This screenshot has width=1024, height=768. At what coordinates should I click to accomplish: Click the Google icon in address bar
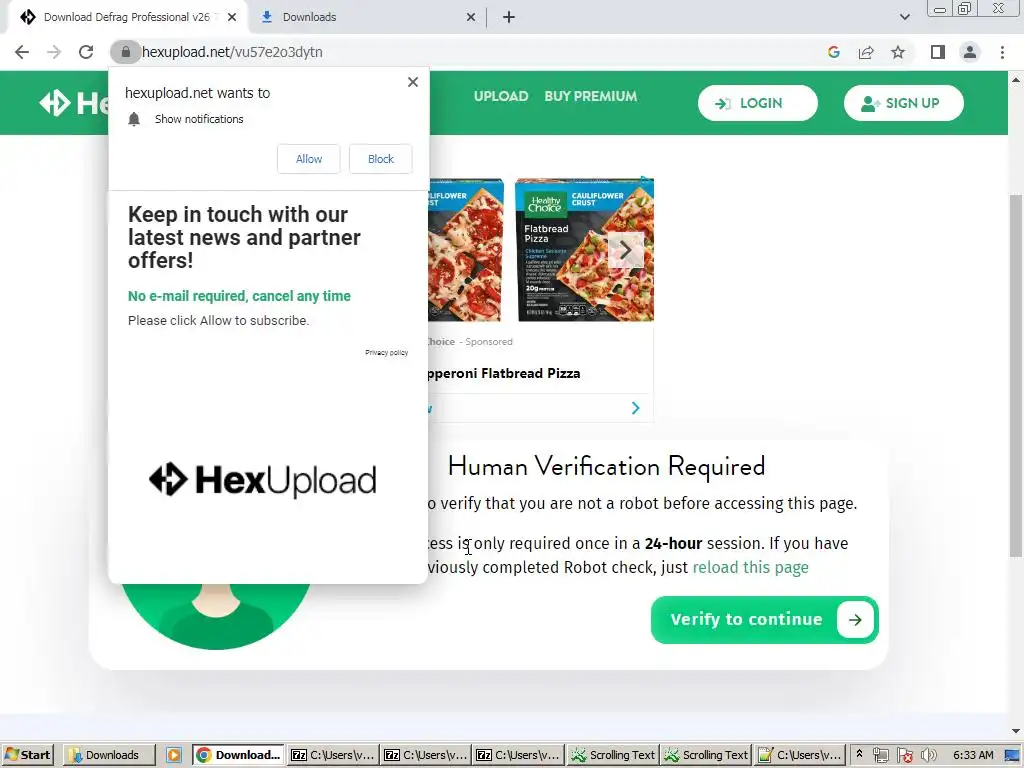tap(834, 52)
